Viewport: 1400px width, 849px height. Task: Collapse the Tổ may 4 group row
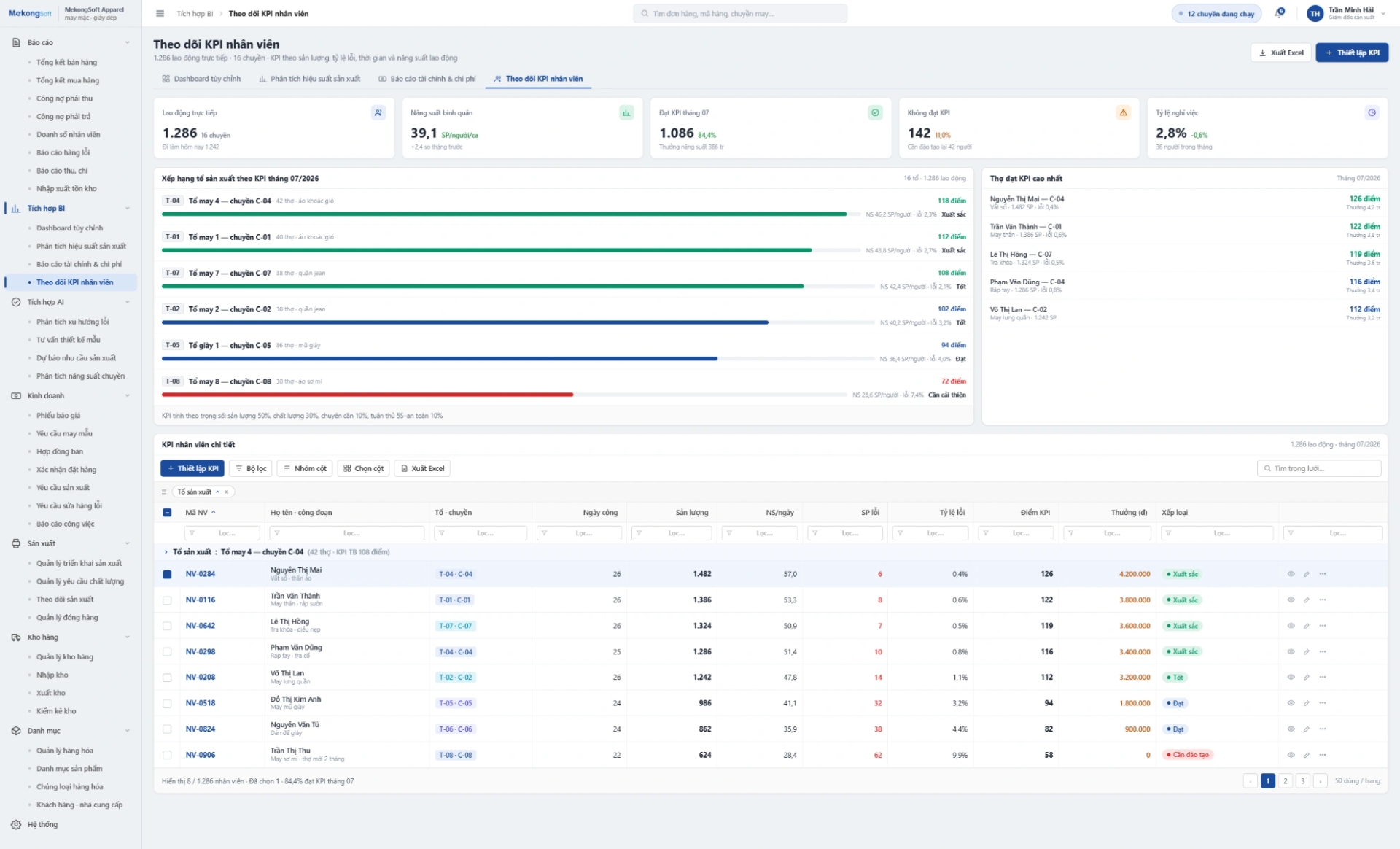(166, 552)
